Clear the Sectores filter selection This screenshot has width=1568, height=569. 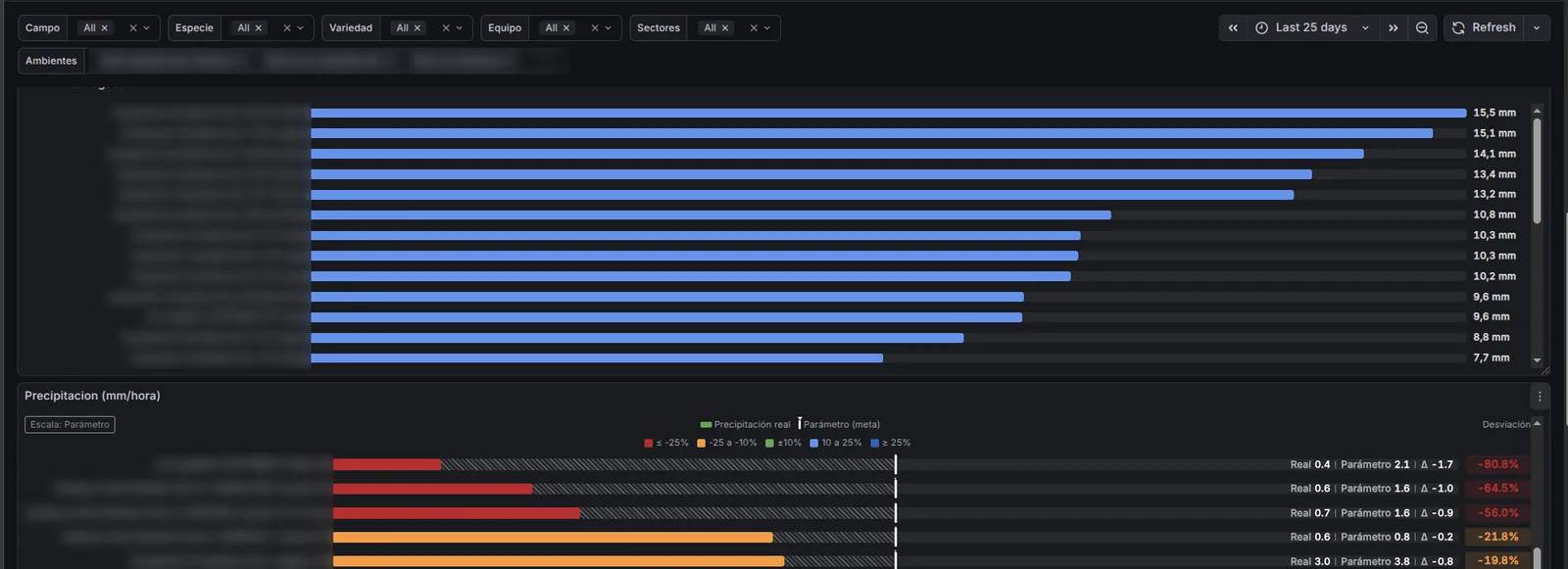(x=754, y=28)
